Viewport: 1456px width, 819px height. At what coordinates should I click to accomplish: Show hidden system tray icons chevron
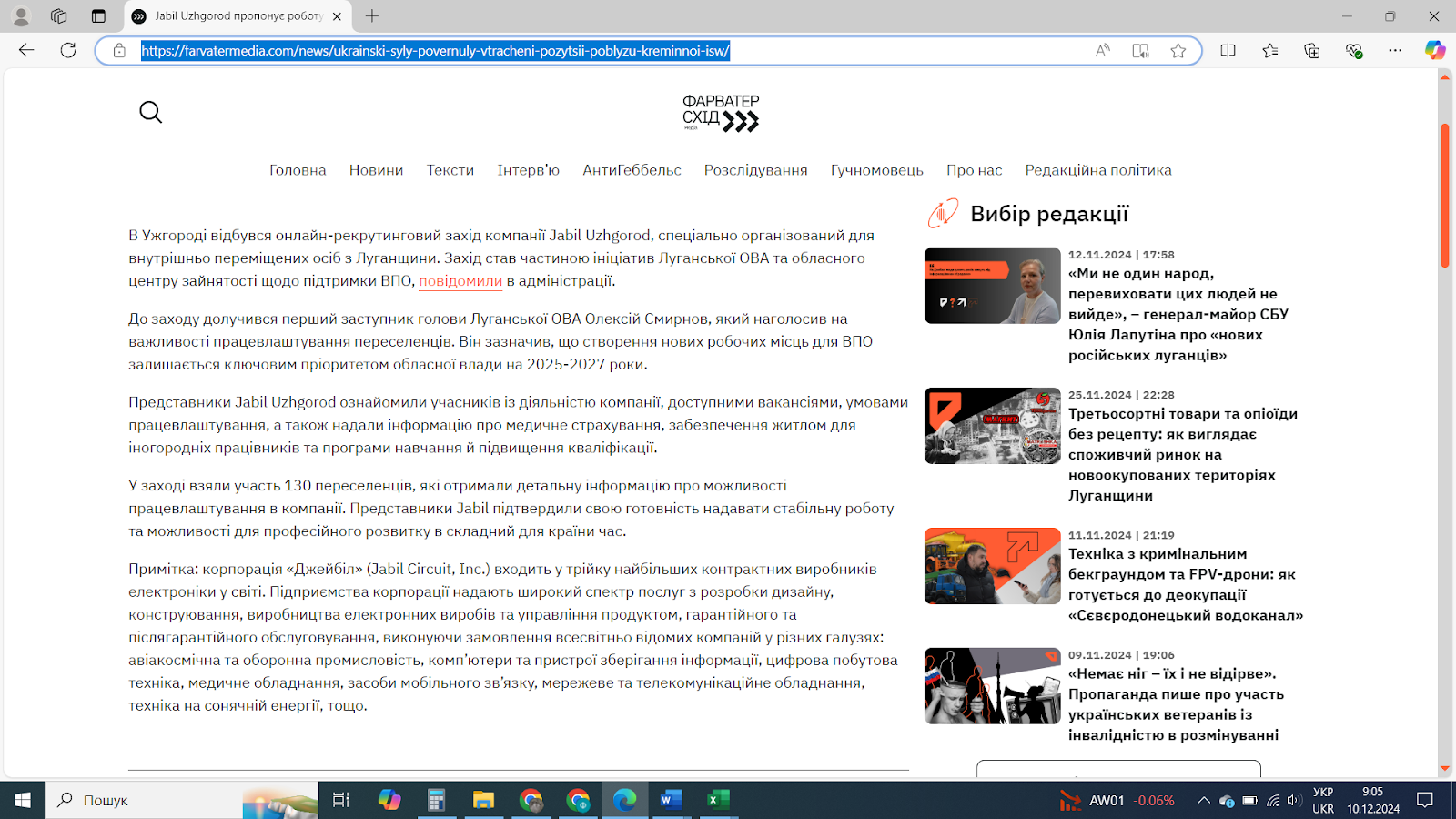(x=1203, y=801)
